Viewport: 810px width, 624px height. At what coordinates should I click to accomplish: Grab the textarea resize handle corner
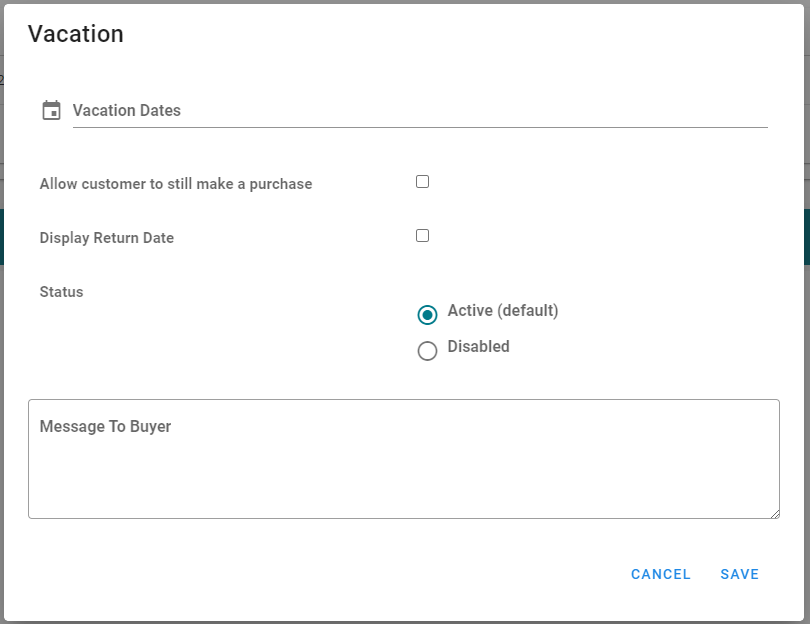point(775,514)
